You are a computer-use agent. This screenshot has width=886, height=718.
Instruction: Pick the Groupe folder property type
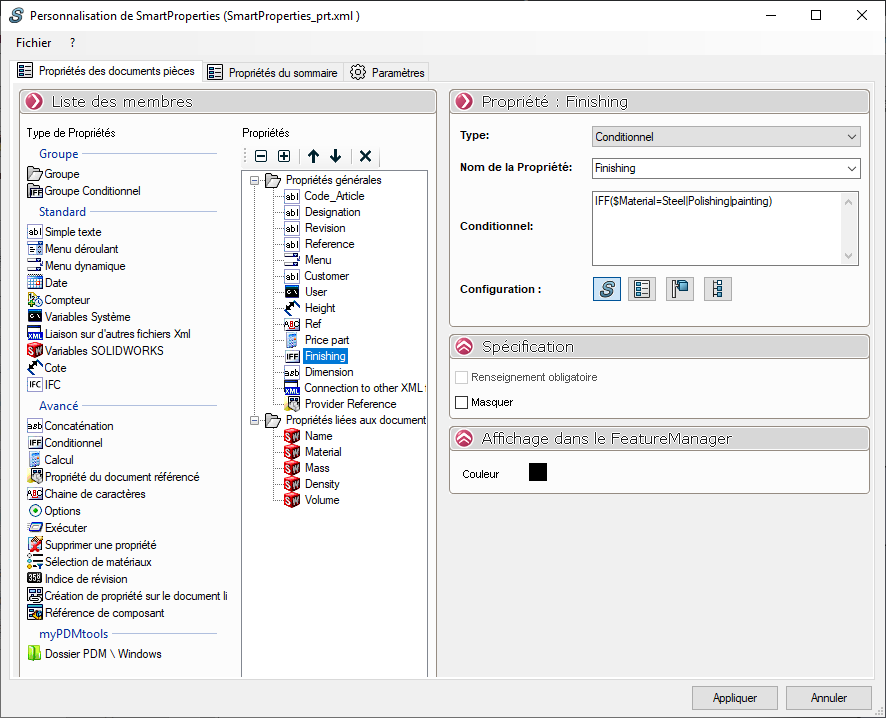53,174
